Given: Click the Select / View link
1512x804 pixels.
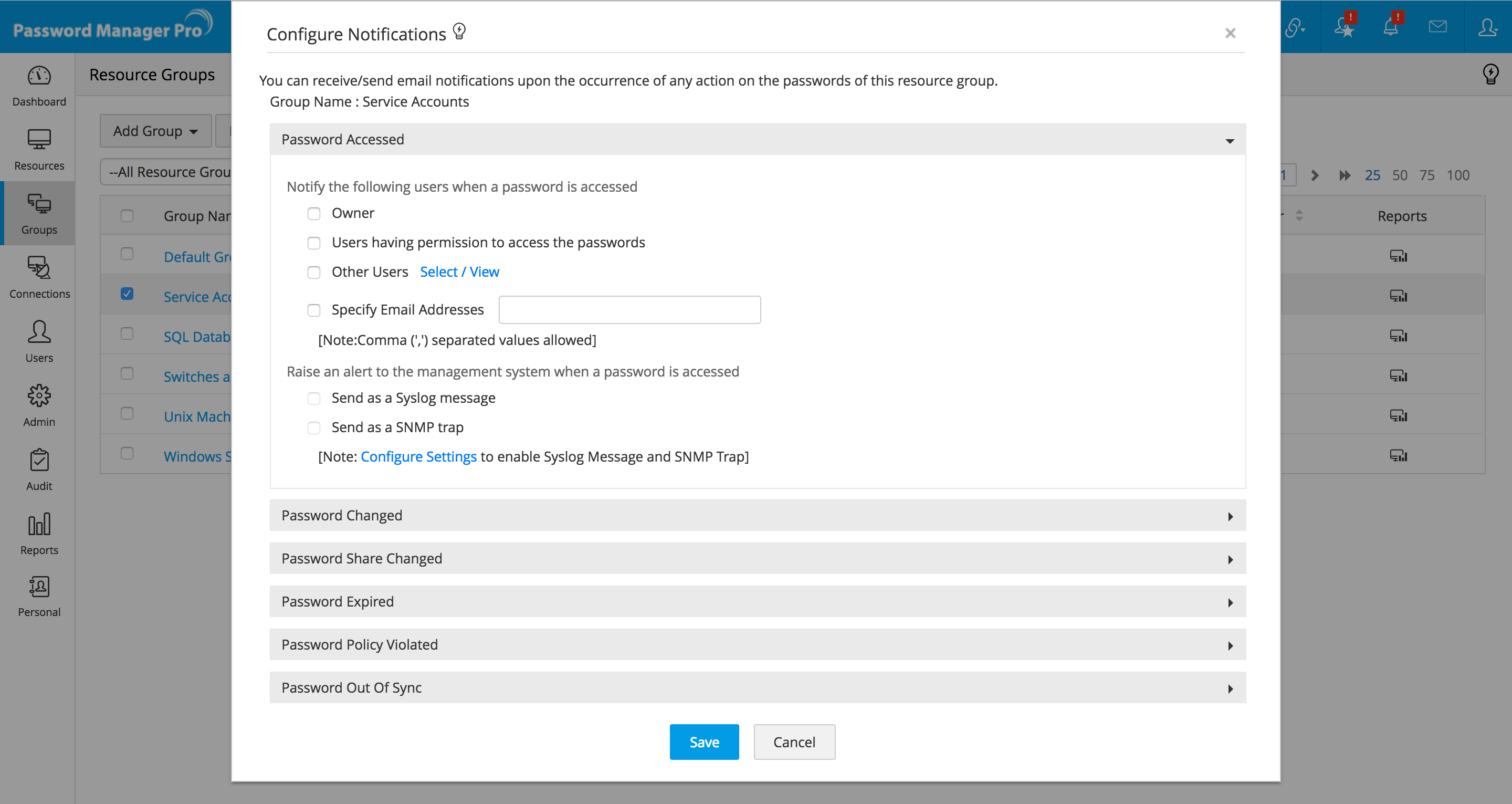Looking at the screenshot, I should (459, 272).
